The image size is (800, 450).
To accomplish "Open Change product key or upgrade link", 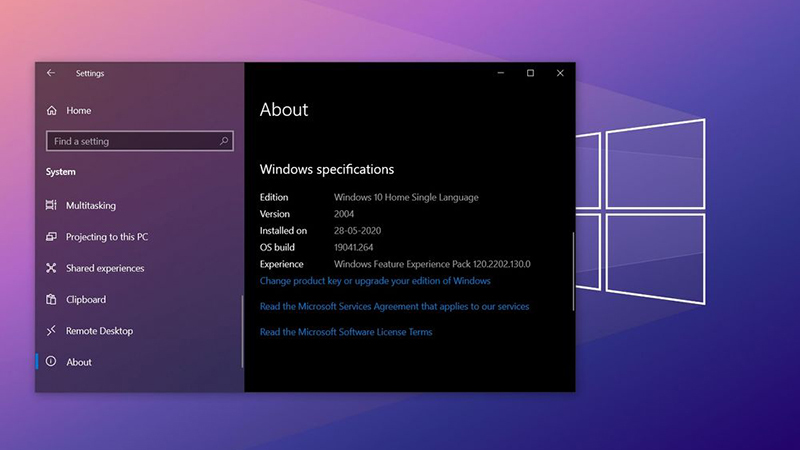I will (375, 281).
